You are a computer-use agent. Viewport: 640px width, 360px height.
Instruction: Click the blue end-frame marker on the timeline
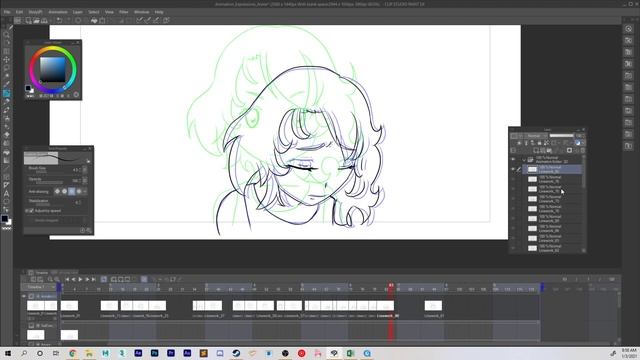[542, 287]
